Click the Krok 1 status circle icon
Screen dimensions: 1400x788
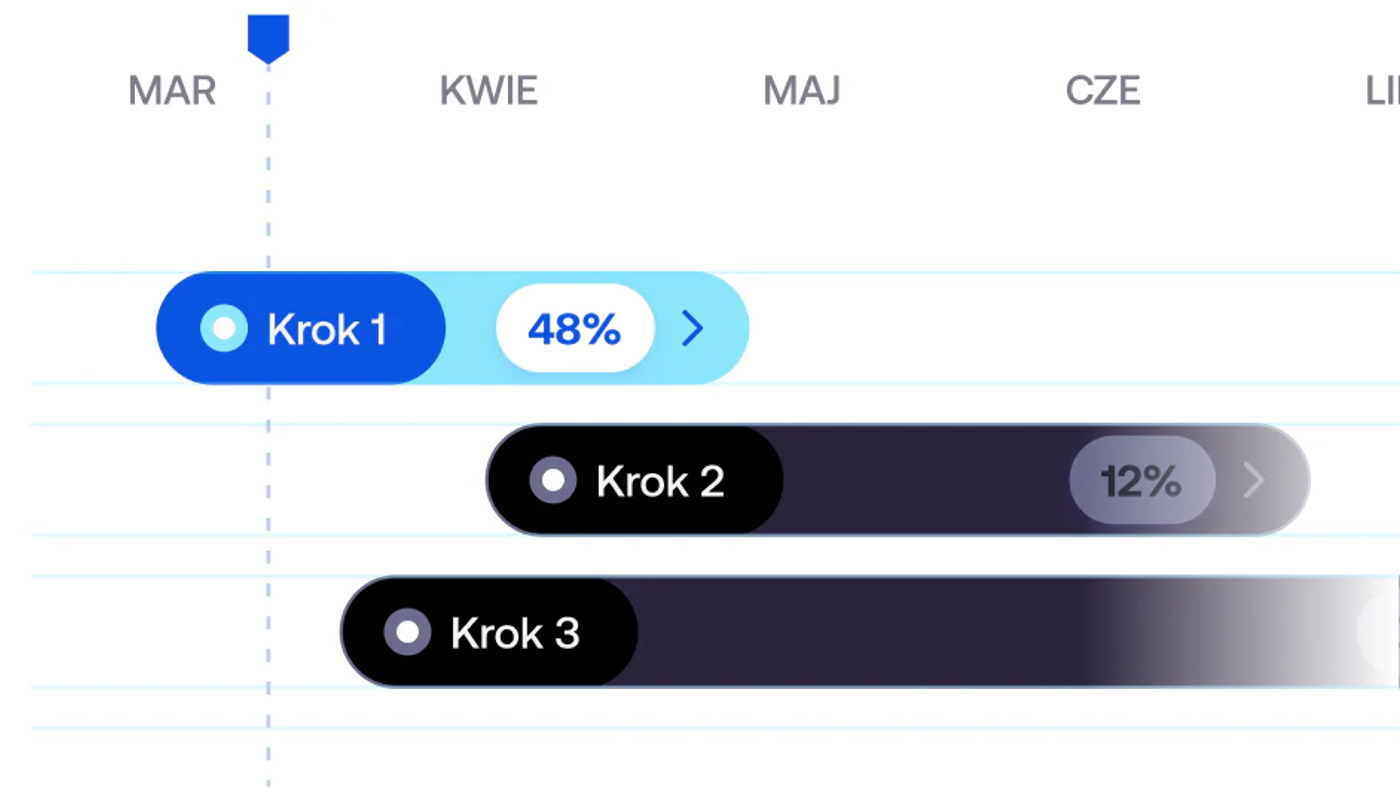click(x=224, y=328)
